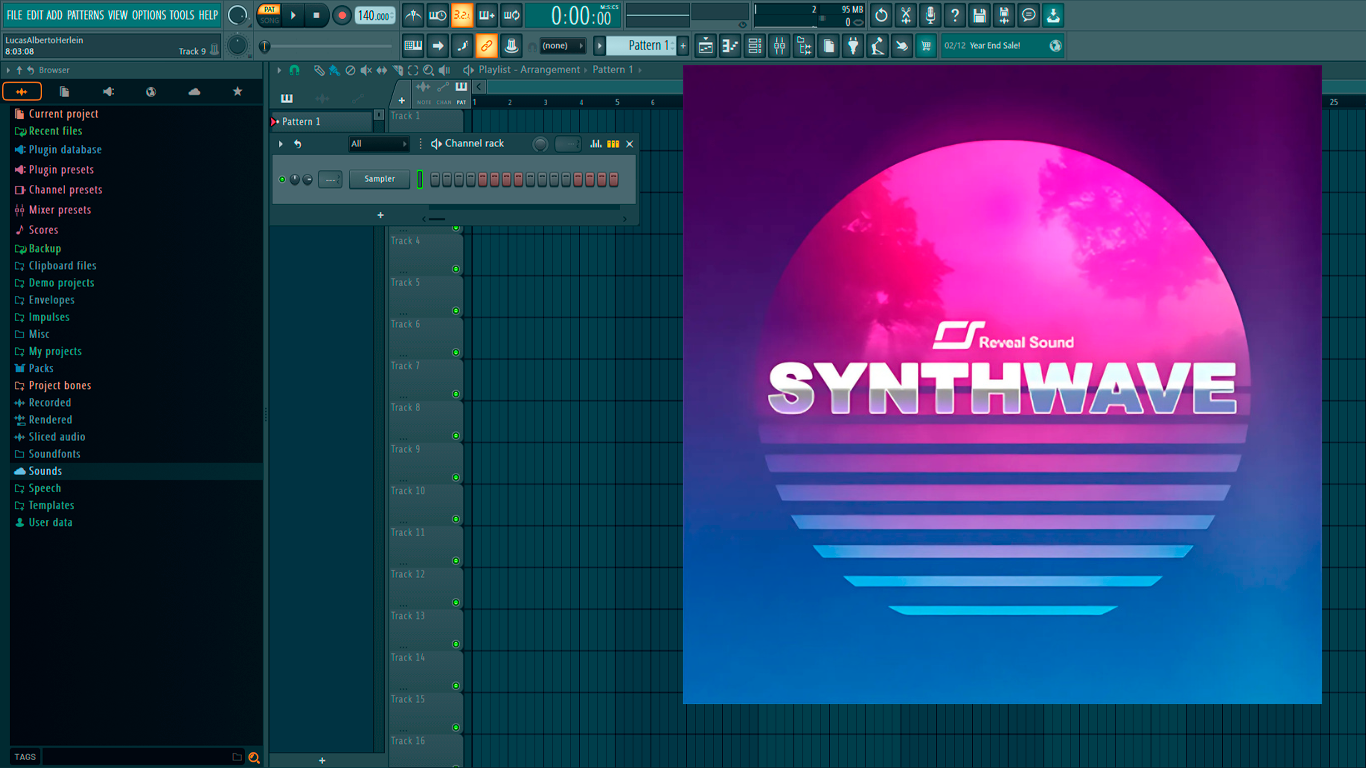Add a channel with plus button
The image size is (1366, 768).
(x=380, y=215)
